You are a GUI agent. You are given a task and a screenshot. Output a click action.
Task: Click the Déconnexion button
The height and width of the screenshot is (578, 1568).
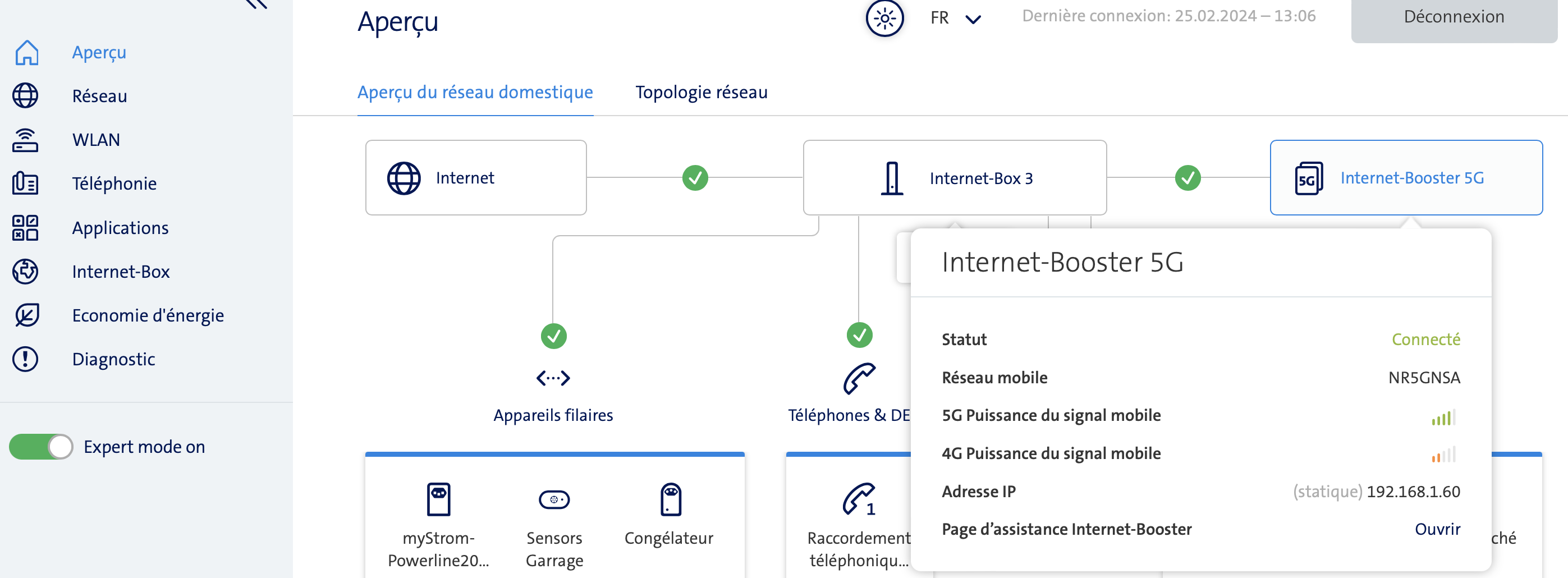tap(1454, 17)
